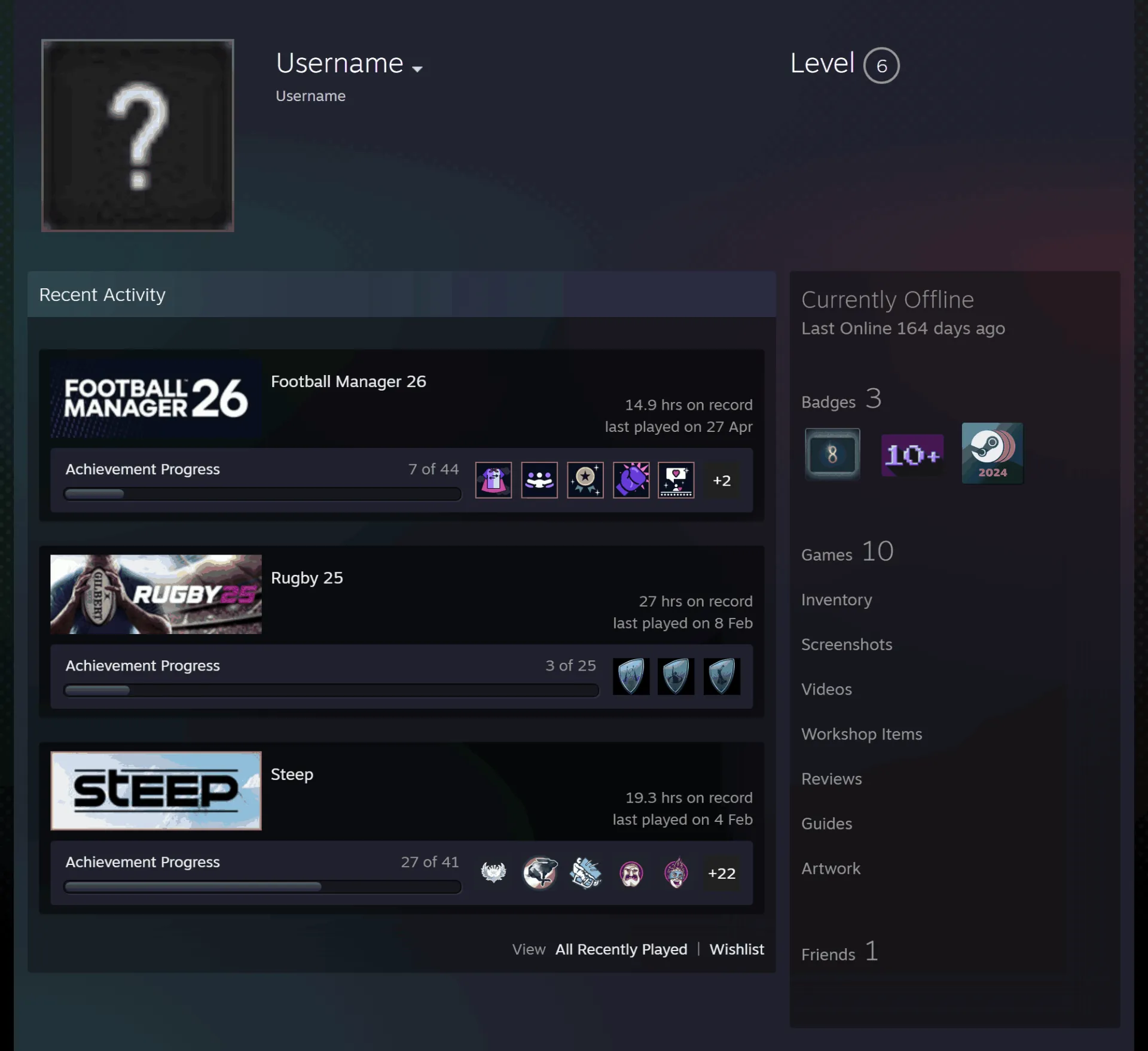Viewport: 1148px width, 1051px height.
Task: Click the three-people team achievement icon
Action: click(x=539, y=480)
